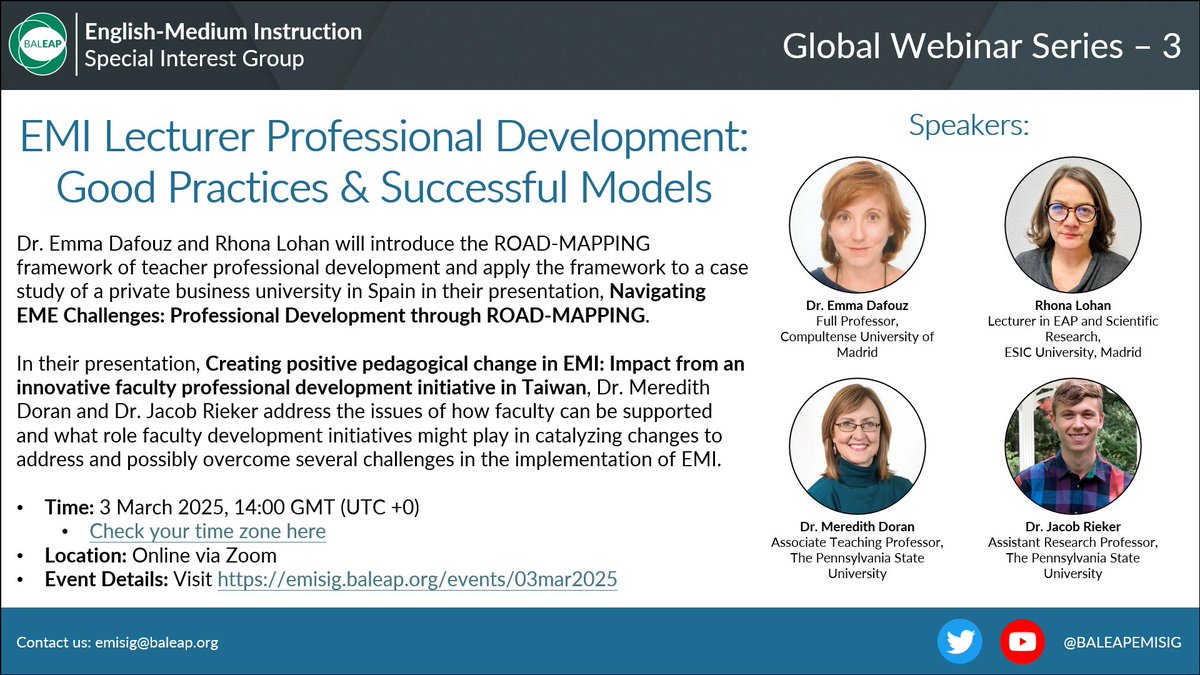Click the red YouTube play symbol
Screen dimensions: 1200x675
pyautogui.click(x=1021, y=640)
